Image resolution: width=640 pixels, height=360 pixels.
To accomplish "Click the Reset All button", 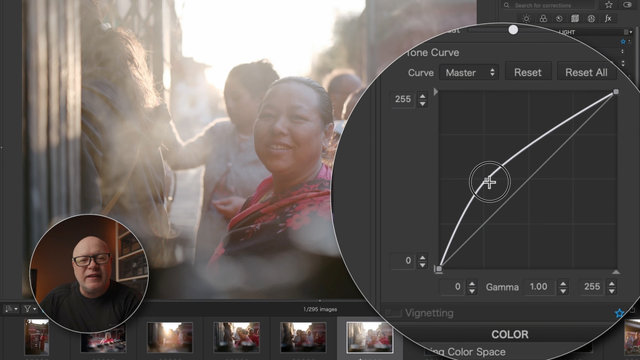I will click(586, 72).
